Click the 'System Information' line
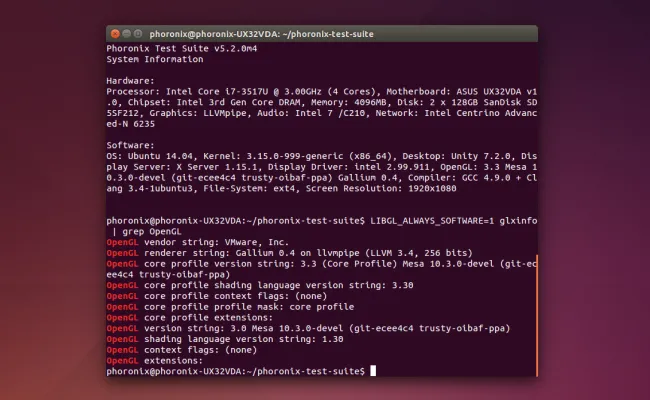Viewport: 650px width, 400px height. click(x=155, y=59)
